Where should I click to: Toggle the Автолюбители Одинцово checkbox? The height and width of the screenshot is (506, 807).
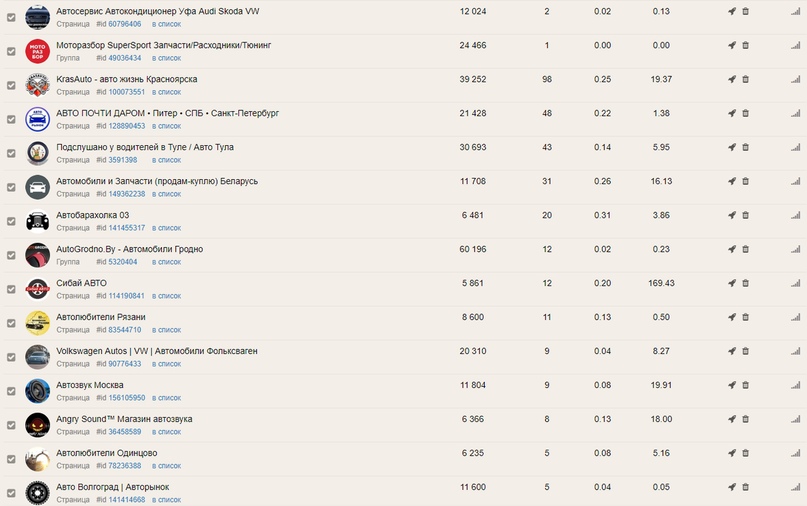[11, 459]
